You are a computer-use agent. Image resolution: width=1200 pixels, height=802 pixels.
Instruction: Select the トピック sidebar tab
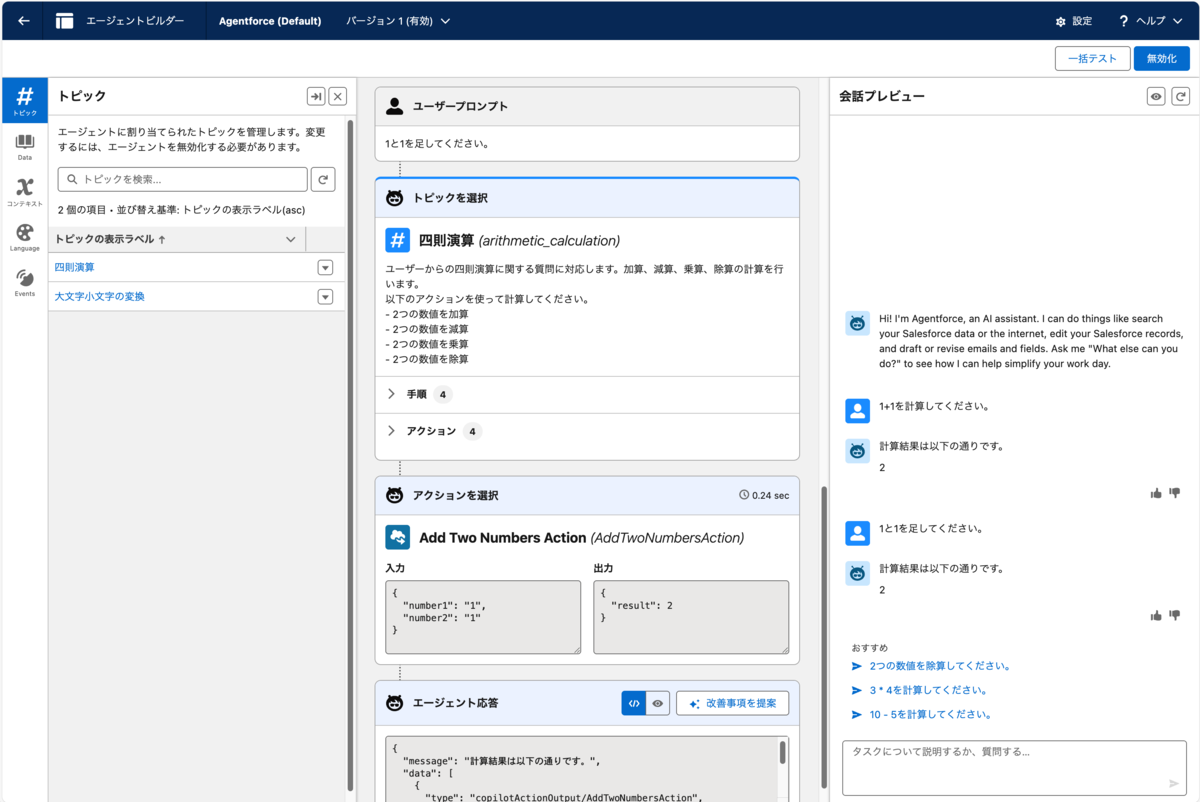pyautogui.click(x=25, y=100)
